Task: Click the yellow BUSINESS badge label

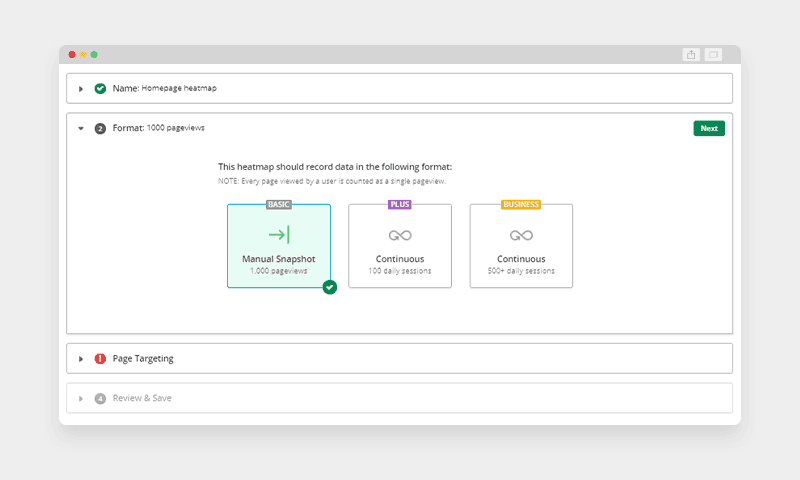Action: tap(521, 204)
